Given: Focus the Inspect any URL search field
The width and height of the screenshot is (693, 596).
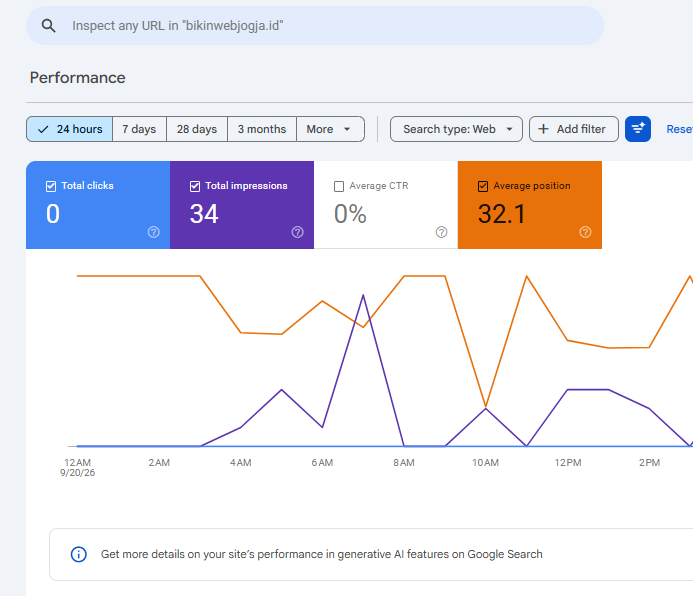Looking at the screenshot, I should (x=315, y=26).
